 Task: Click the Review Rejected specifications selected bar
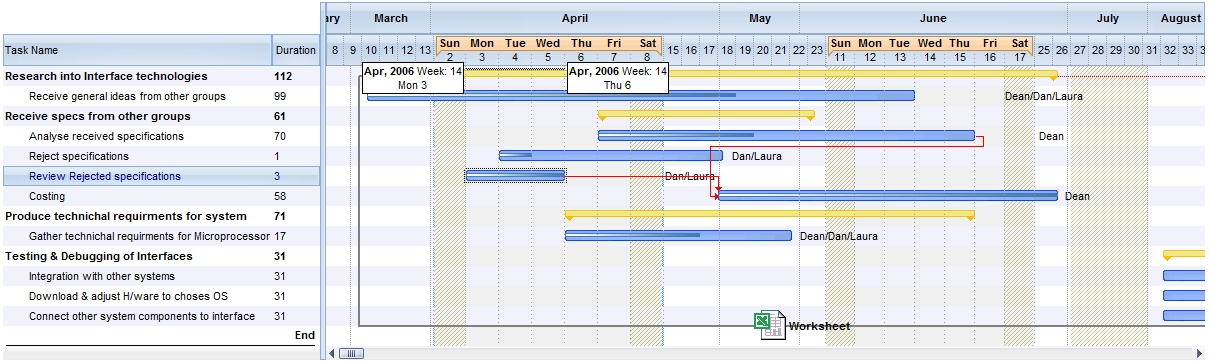pos(515,176)
